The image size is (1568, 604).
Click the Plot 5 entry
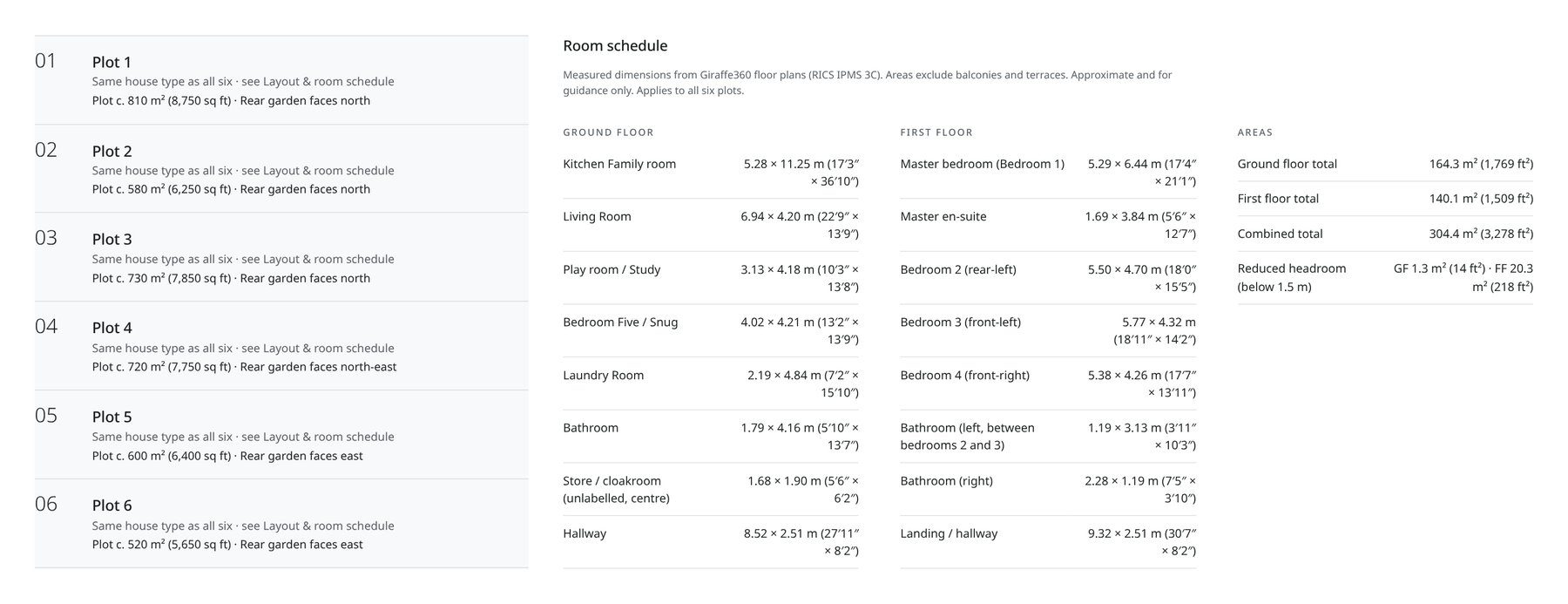point(281,435)
